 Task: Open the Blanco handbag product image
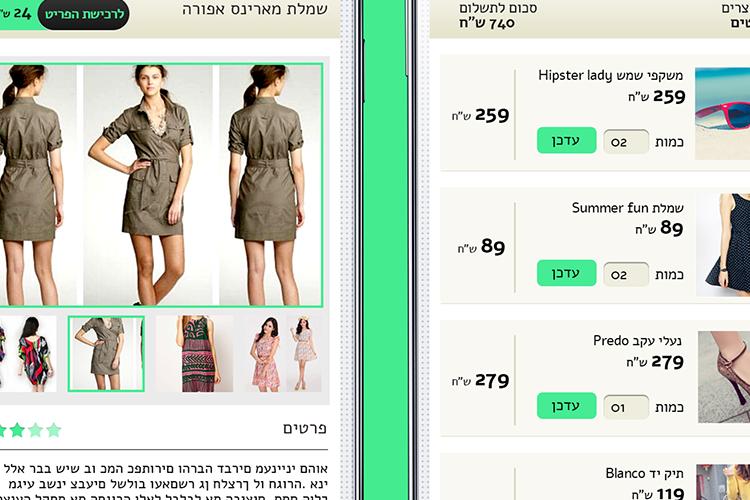(723, 482)
